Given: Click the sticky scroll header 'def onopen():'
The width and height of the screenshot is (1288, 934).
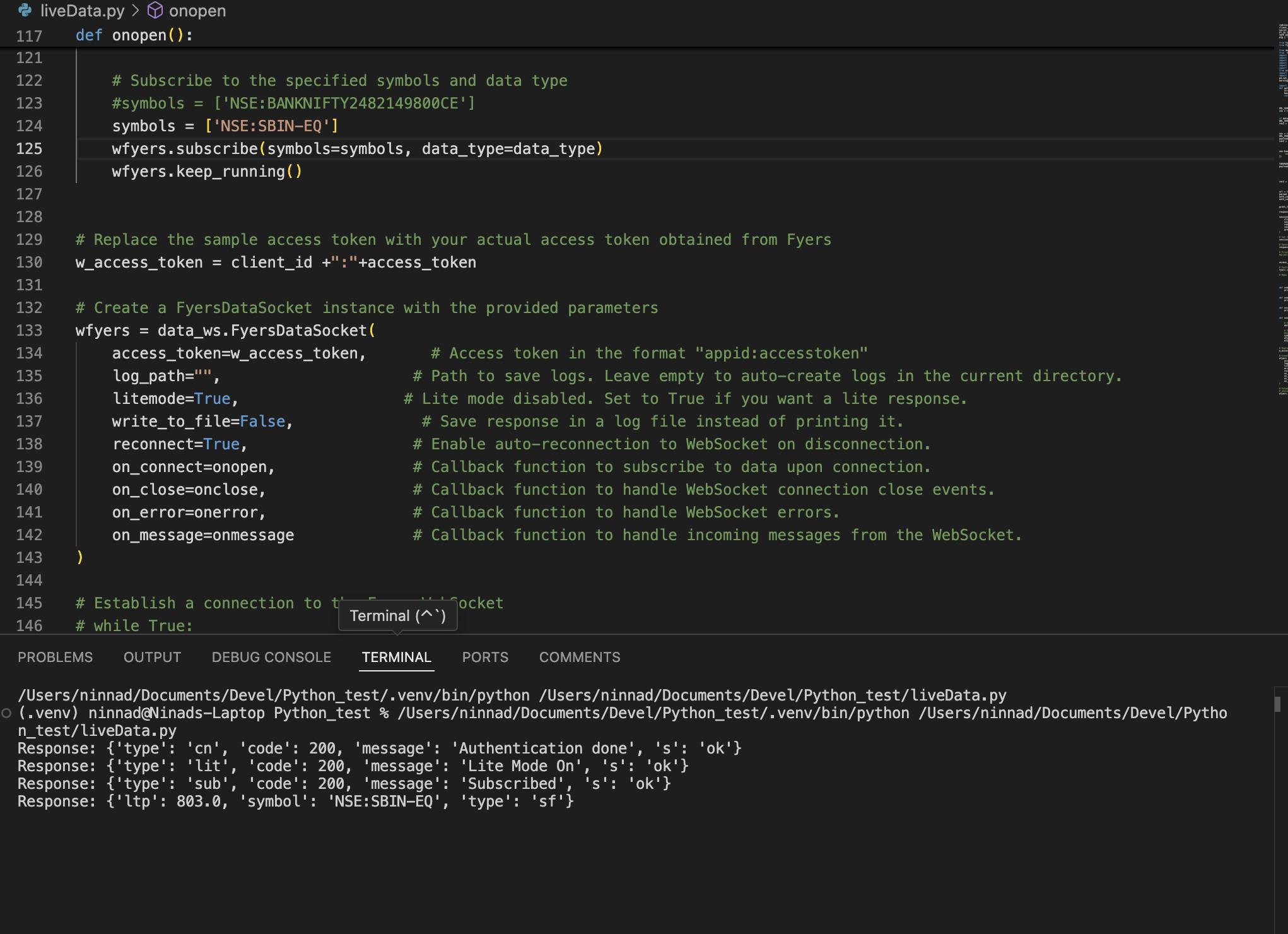Looking at the screenshot, I should [x=134, y=35].
